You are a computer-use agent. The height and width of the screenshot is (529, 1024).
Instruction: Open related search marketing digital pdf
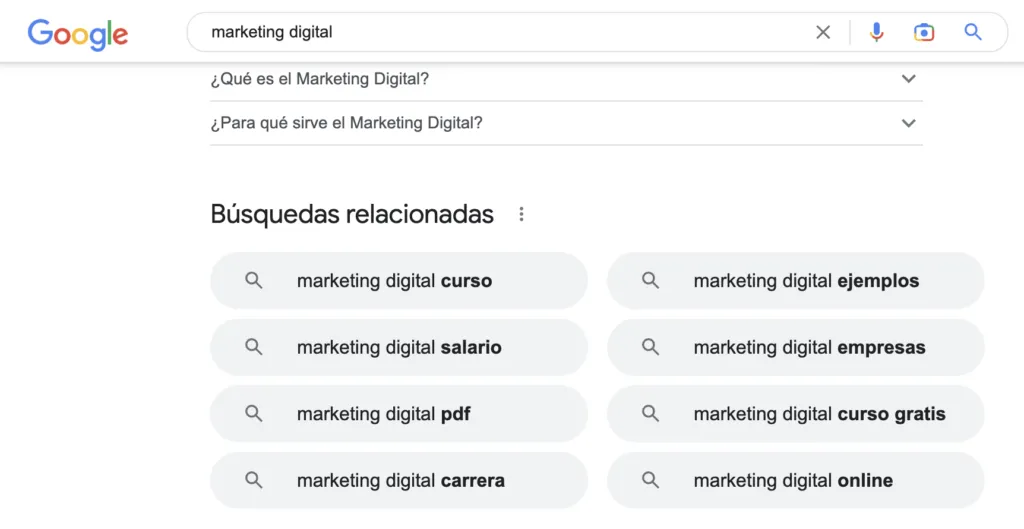pos(398,413)
